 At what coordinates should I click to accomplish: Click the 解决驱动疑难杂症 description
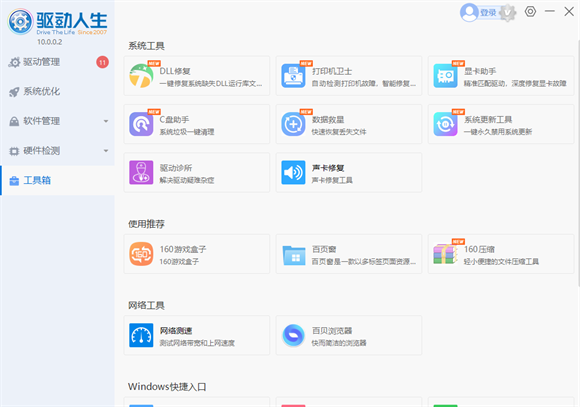coord(187,181)
